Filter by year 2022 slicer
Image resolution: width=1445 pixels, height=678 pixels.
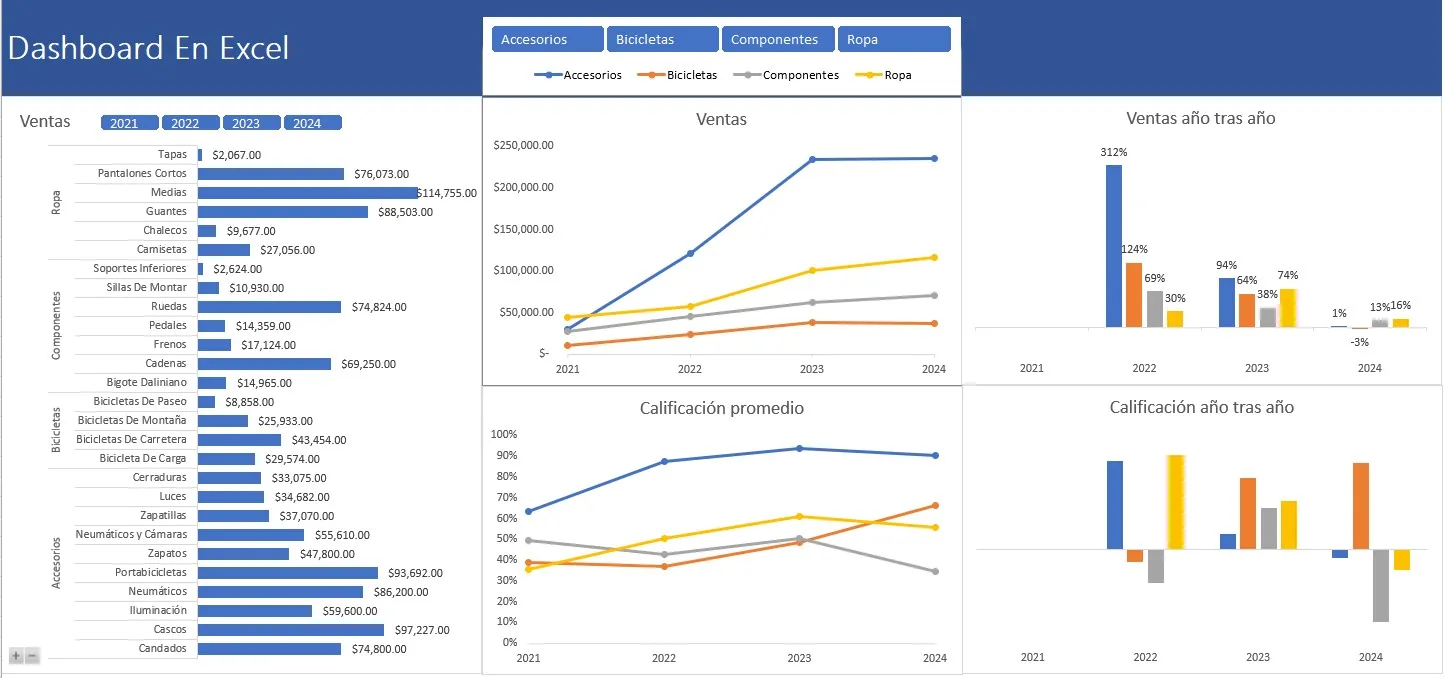point(191,123)
